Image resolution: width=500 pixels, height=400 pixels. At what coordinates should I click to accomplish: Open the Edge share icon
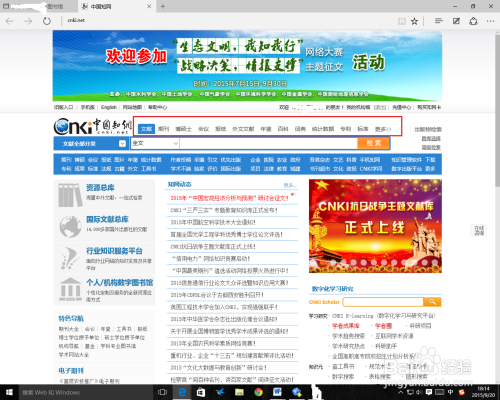[x=473, y=21]
